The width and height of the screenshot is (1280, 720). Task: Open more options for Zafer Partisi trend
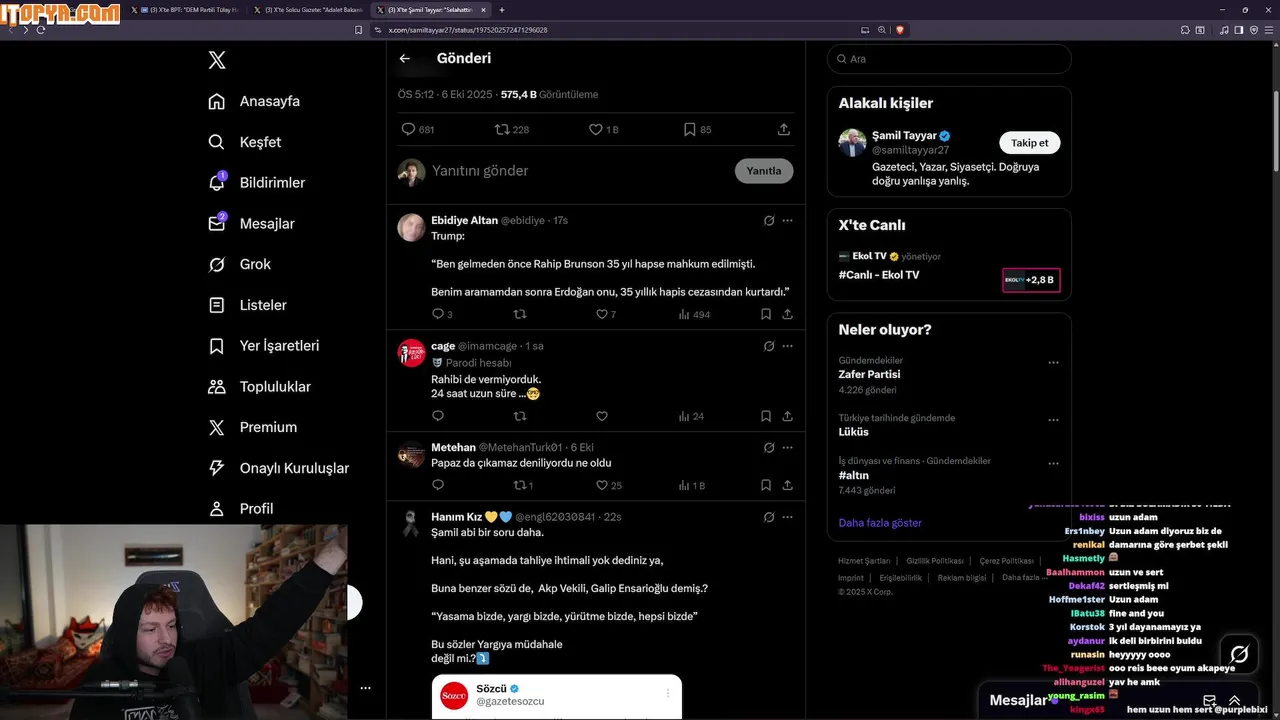(x=1053, y=363)
